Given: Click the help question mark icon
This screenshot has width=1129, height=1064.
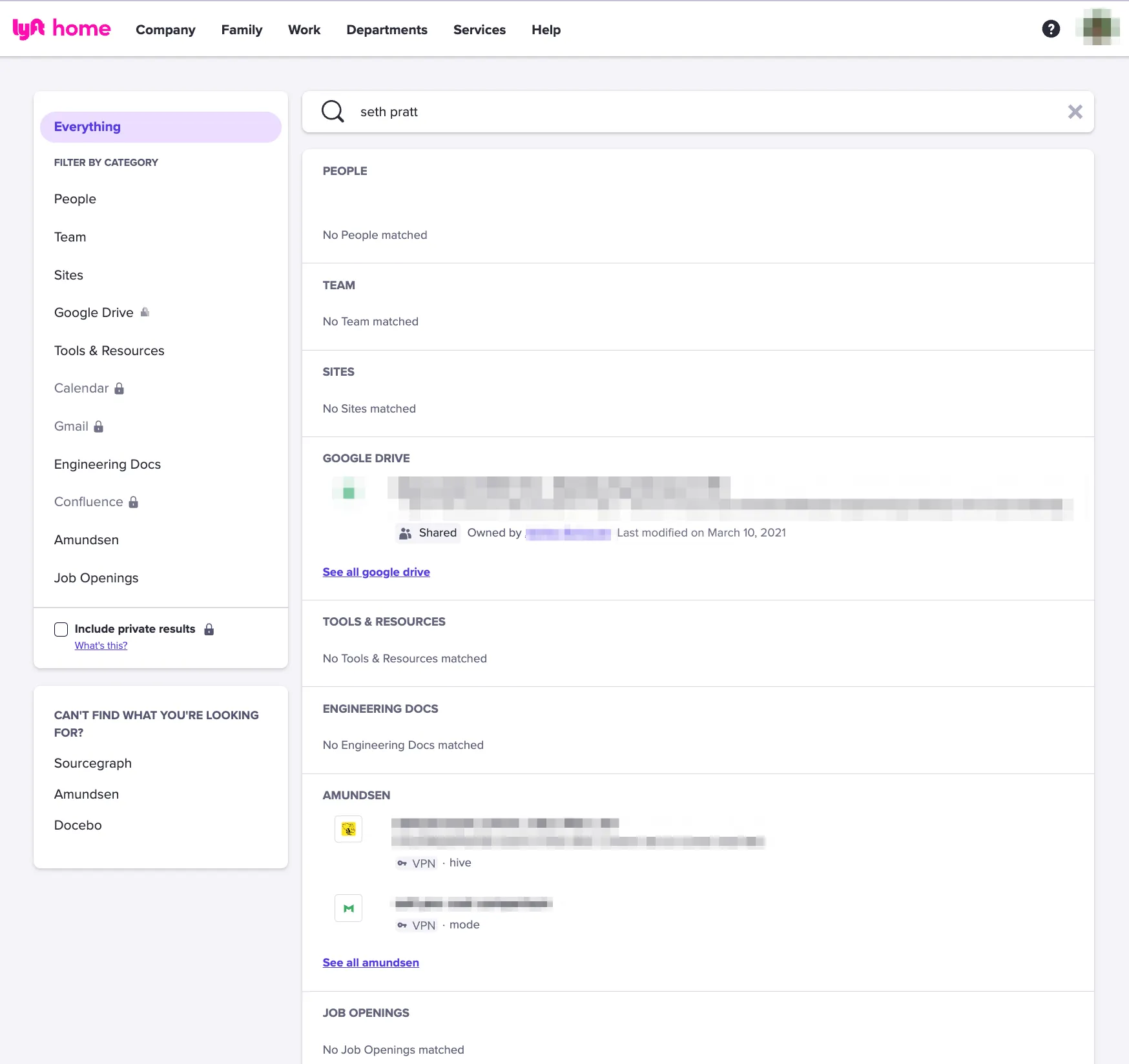Looking at the screenshot, I should tap(1051, 29).
